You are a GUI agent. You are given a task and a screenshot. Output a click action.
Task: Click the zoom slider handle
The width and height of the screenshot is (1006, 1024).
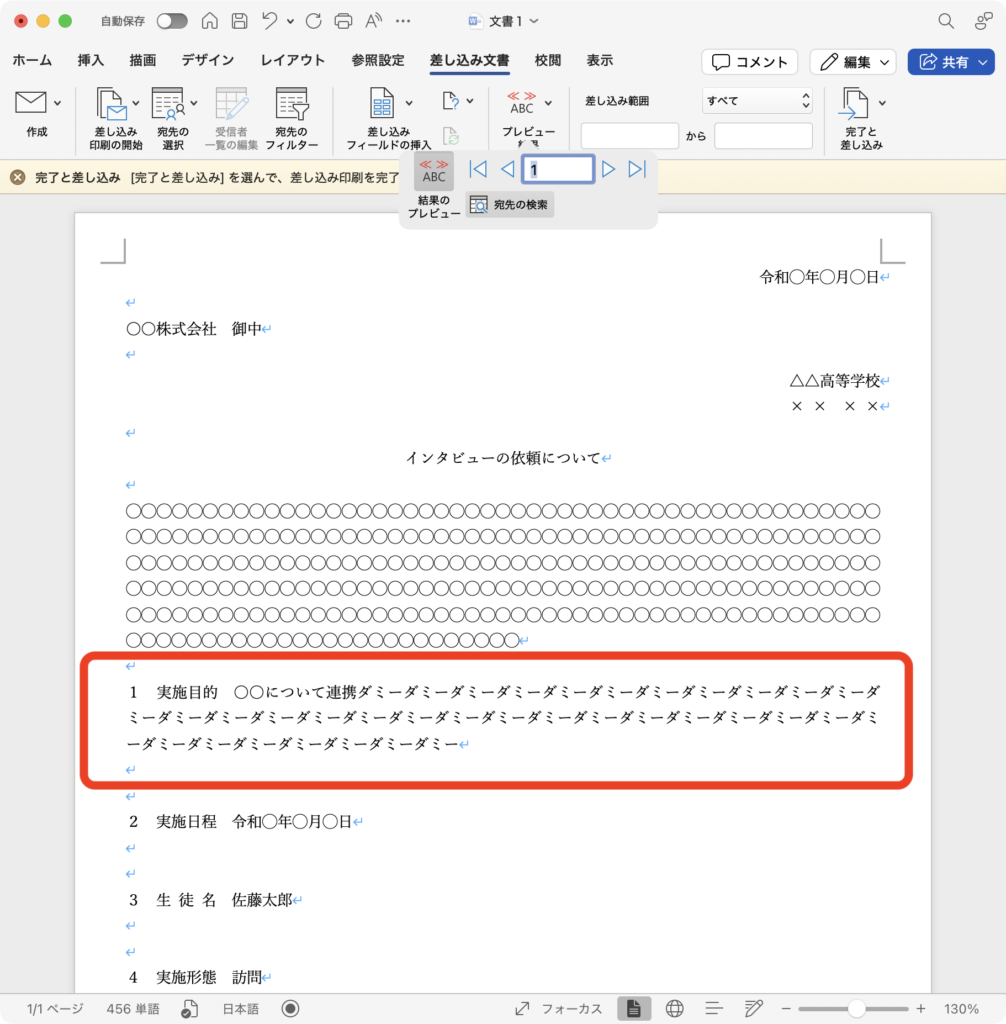(856, 1008)
